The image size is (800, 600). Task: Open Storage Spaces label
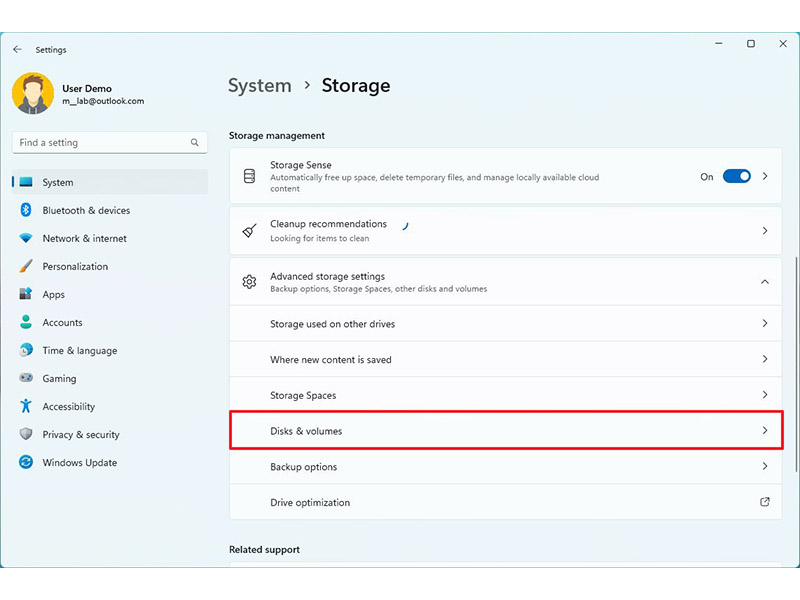point(303,395)
